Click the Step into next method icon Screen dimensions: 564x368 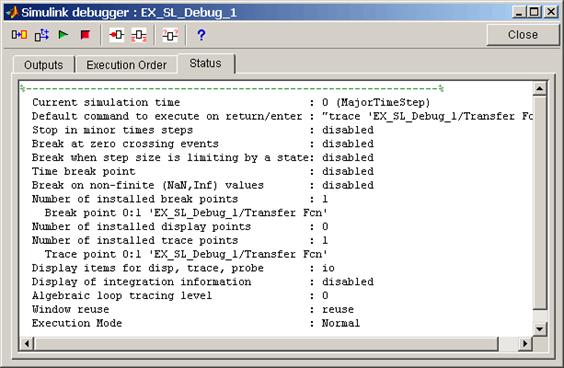(x=19, y=35)
